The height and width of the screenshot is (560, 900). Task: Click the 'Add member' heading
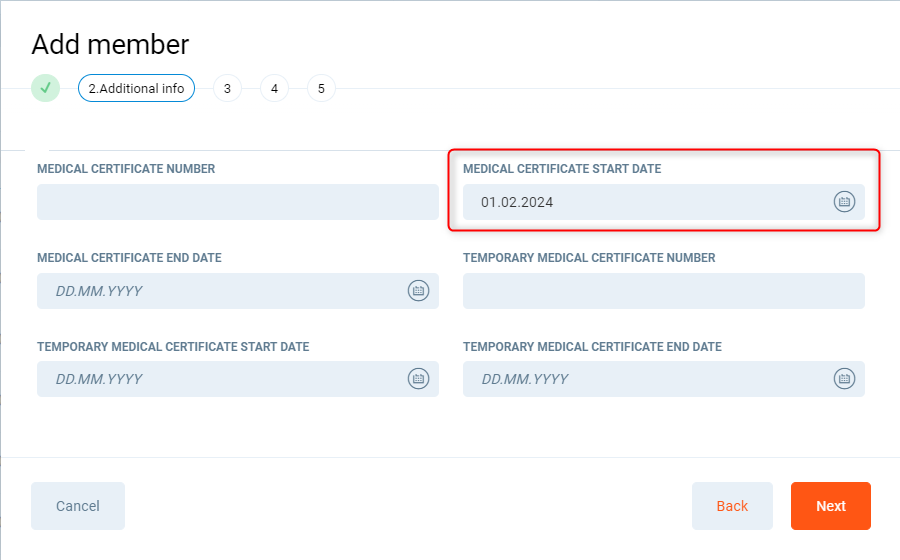[110, 45]
